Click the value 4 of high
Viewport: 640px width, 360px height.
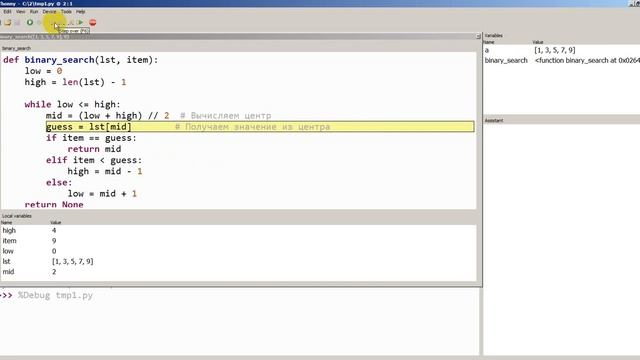click(x=54, y=231)
